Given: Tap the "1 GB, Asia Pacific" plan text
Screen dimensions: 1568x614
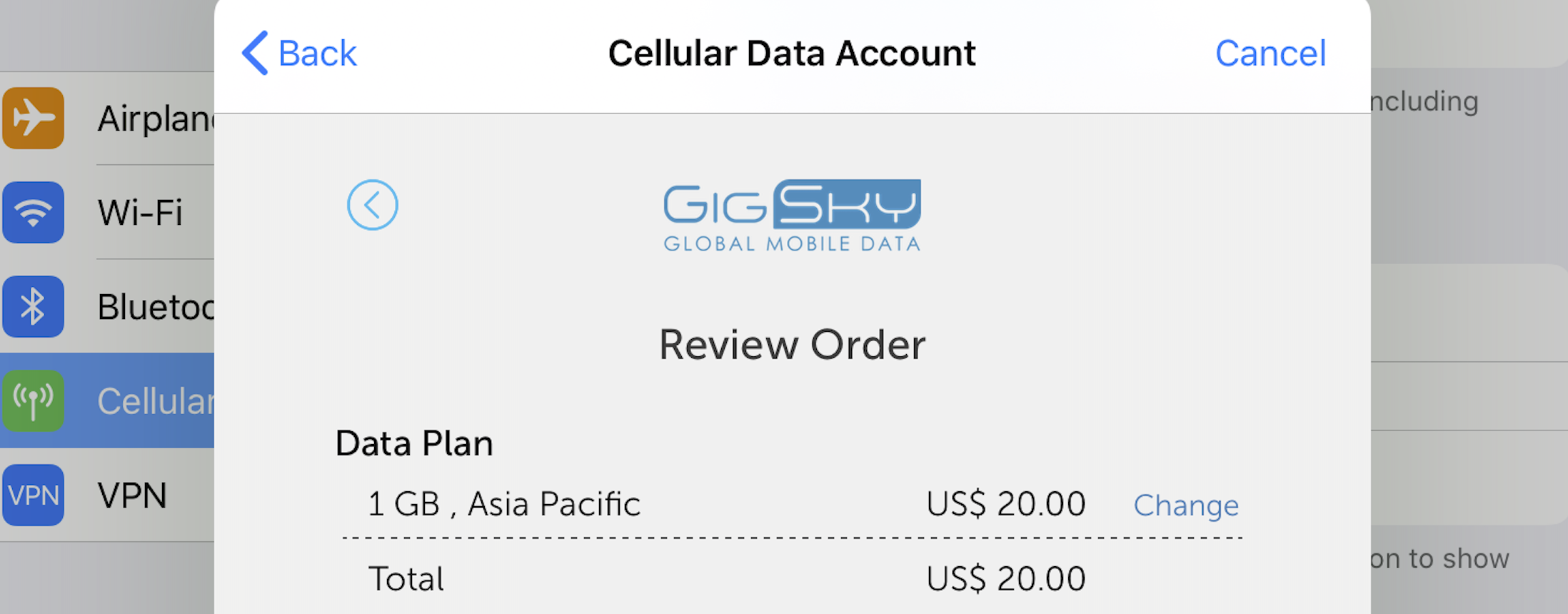Looking at the screenshot, I should 504,504.
